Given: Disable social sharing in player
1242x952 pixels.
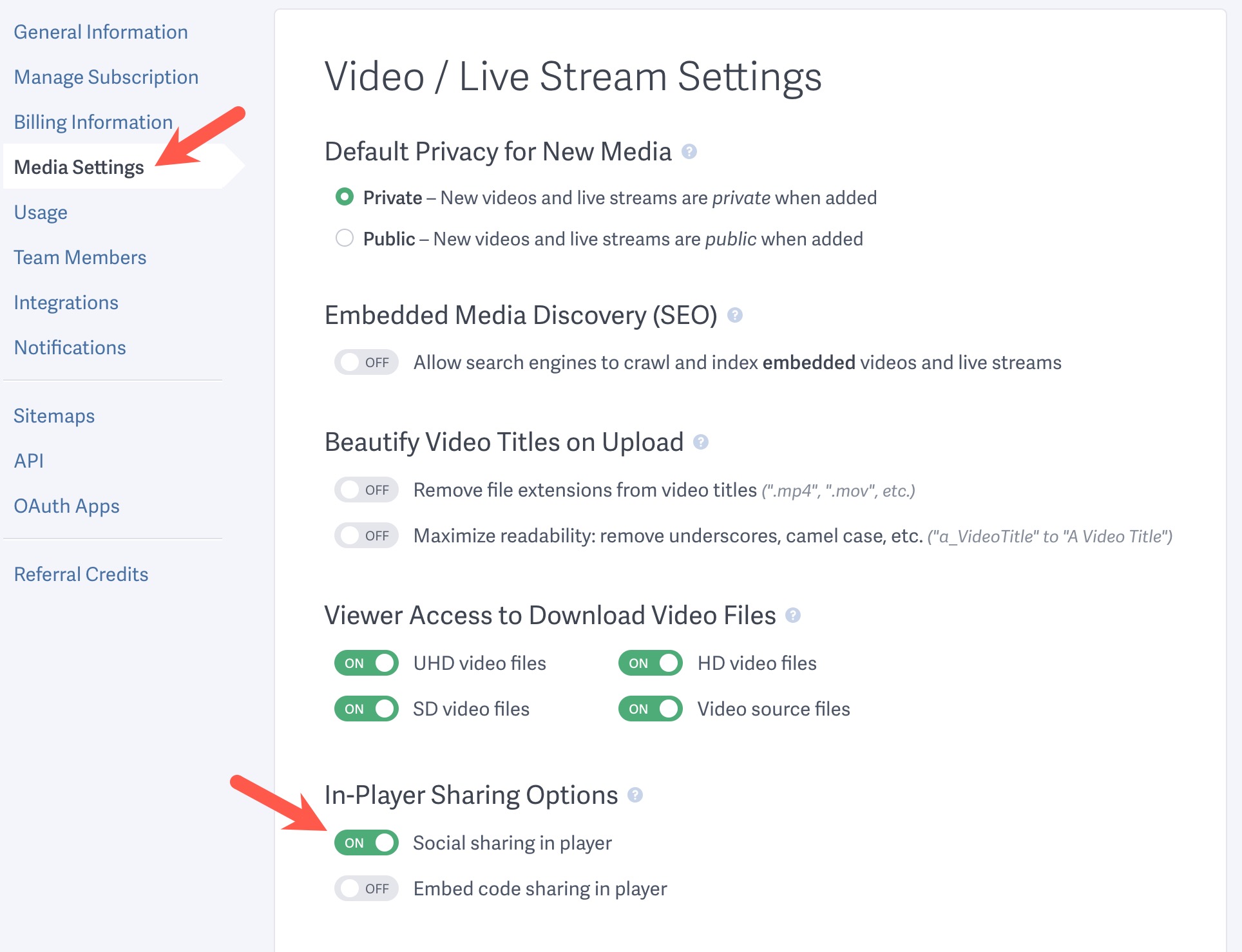Looking at the screenshot, I should pos(366,843).
